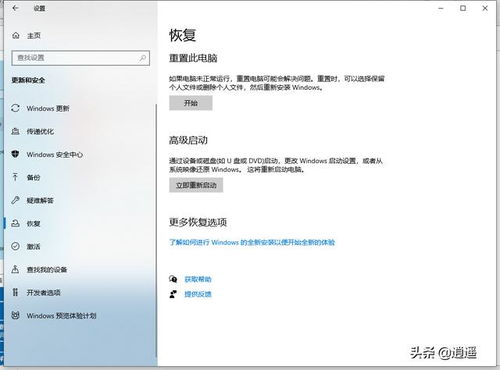This screenshot has height=370, width=500.
Task: Maximize the Settings window
Action: [x=463, y=8]
